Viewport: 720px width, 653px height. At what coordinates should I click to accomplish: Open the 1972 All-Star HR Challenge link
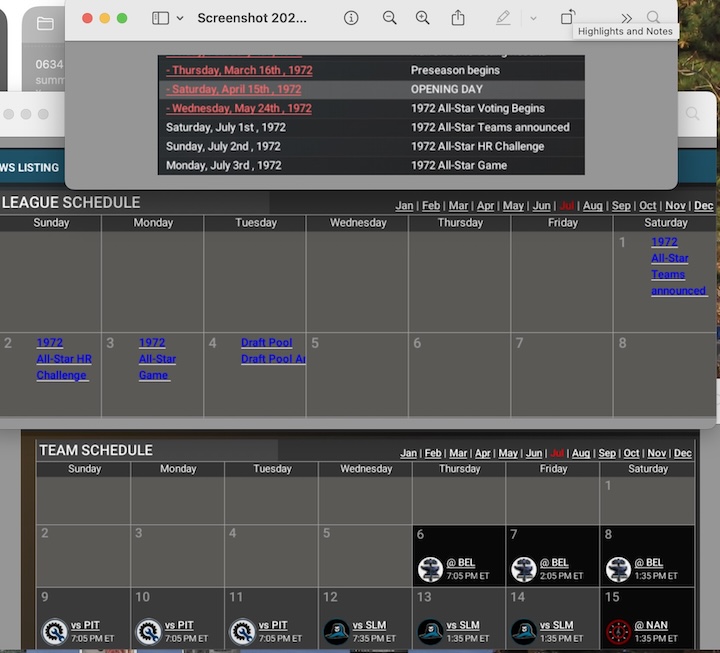click(63, 359)
